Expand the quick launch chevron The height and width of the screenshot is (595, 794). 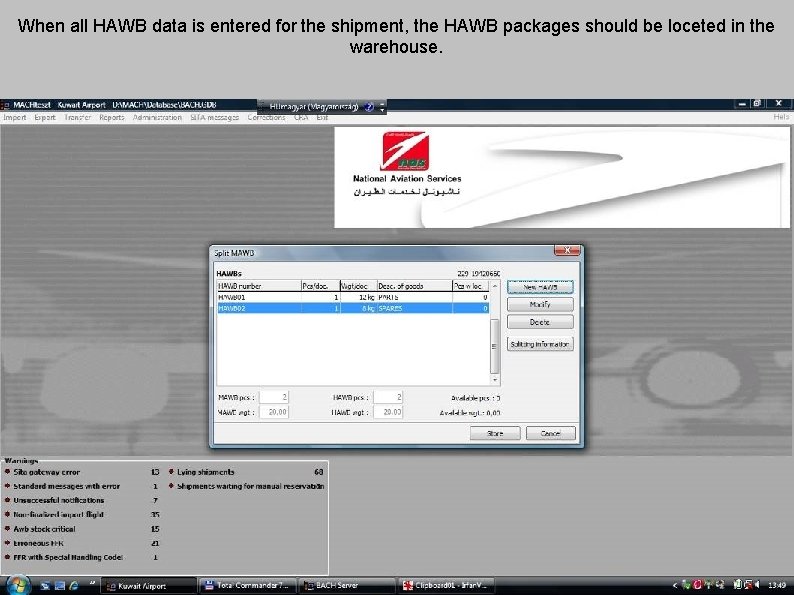92,584
